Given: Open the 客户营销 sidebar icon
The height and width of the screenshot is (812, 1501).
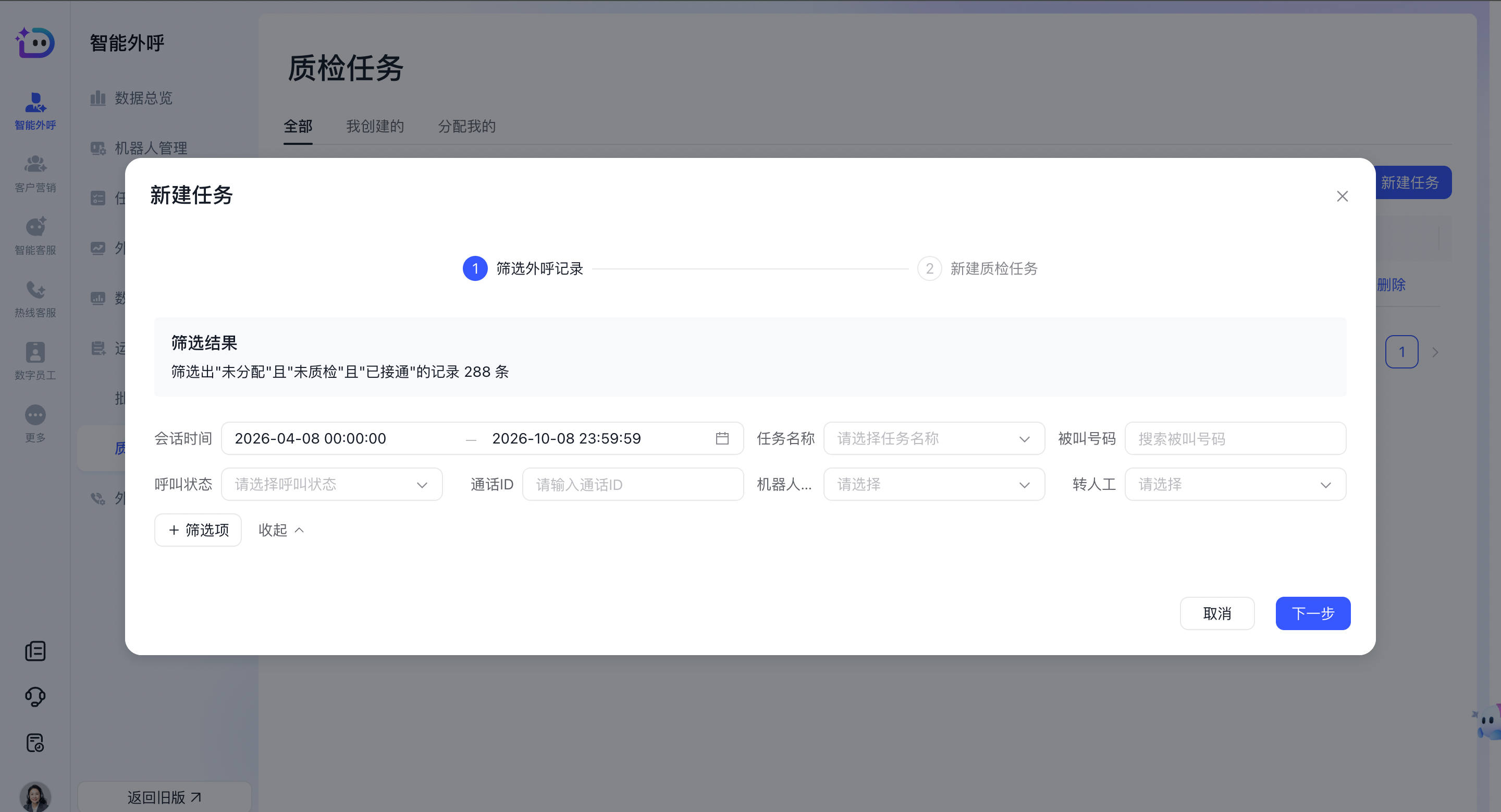Looking at the screenshot, I should [35, 164].
